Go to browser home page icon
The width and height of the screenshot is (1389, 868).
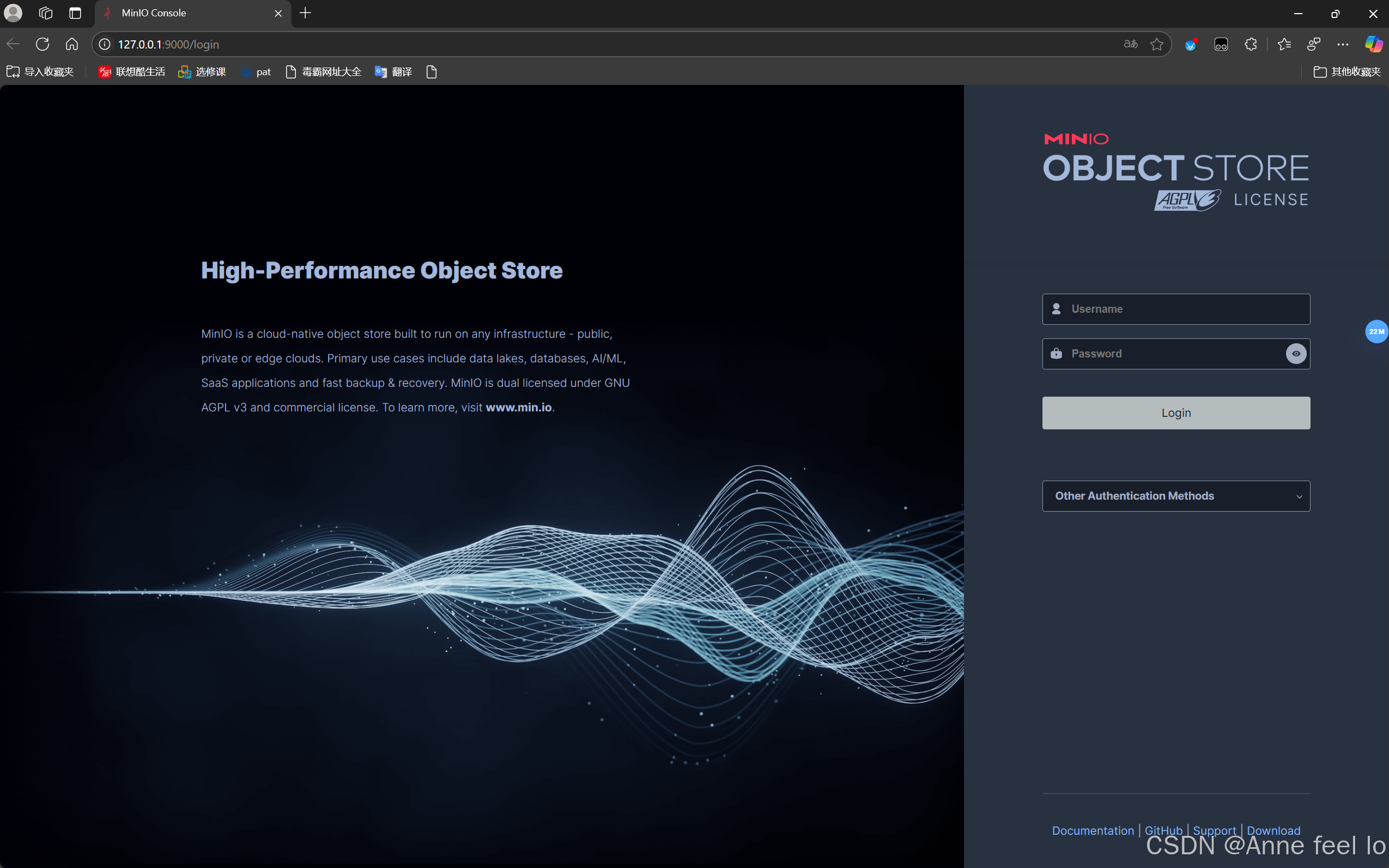coord(72,44)
